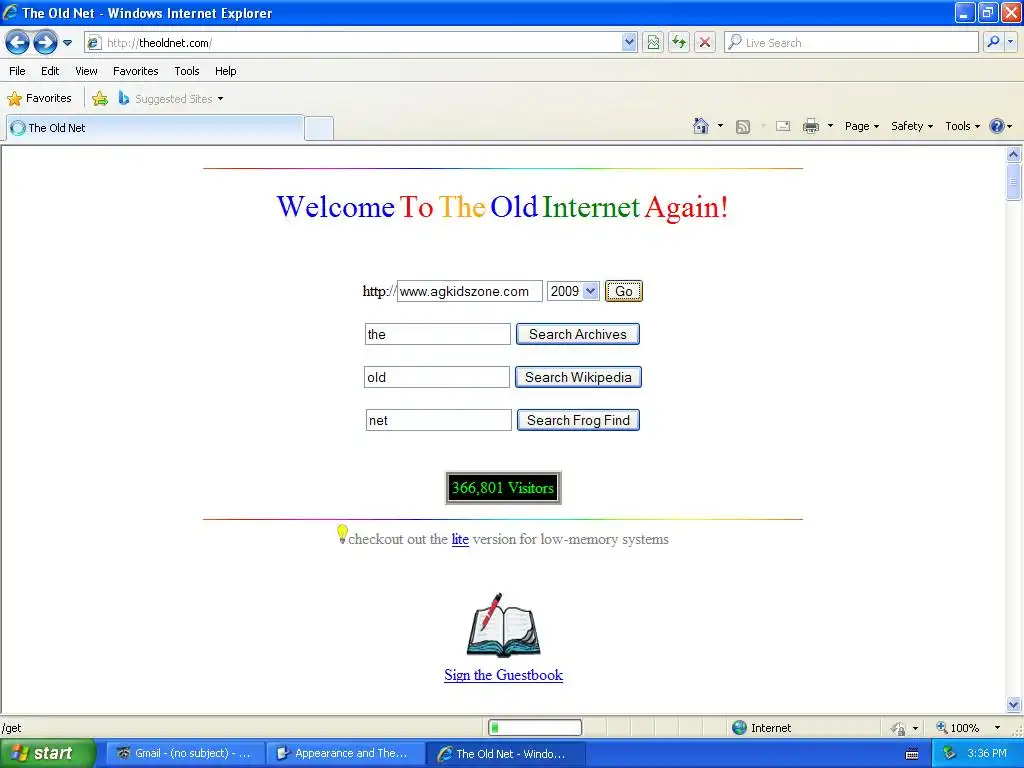Click the RSS Feeds icon
Screen dimensions: 1024x768
point(743,127)
